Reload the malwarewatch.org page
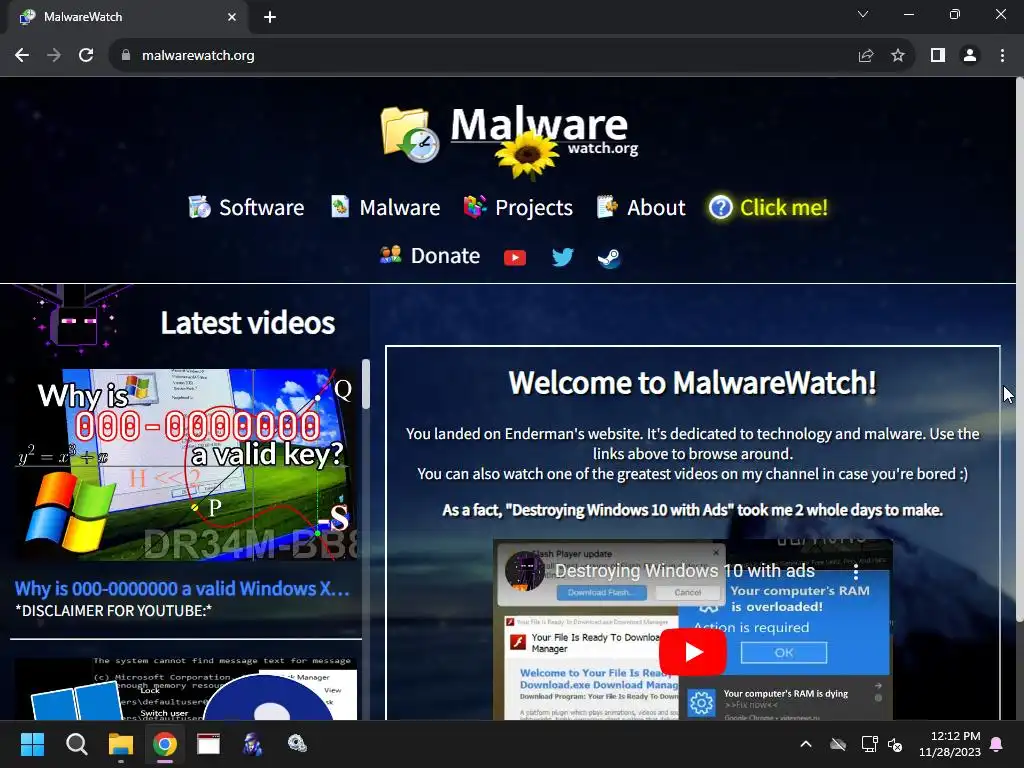1024x768 pixels. pyautogui.click(x=86, y=56)
